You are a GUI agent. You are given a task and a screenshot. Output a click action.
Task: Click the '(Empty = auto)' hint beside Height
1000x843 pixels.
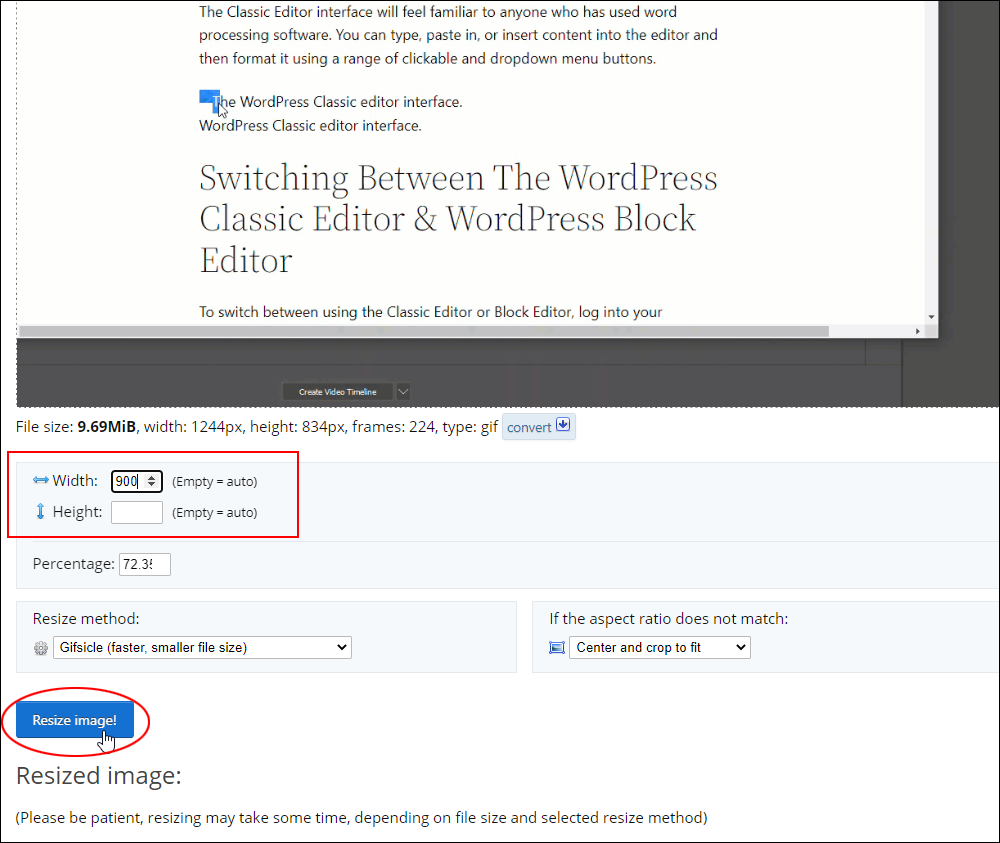pos(215,513)
